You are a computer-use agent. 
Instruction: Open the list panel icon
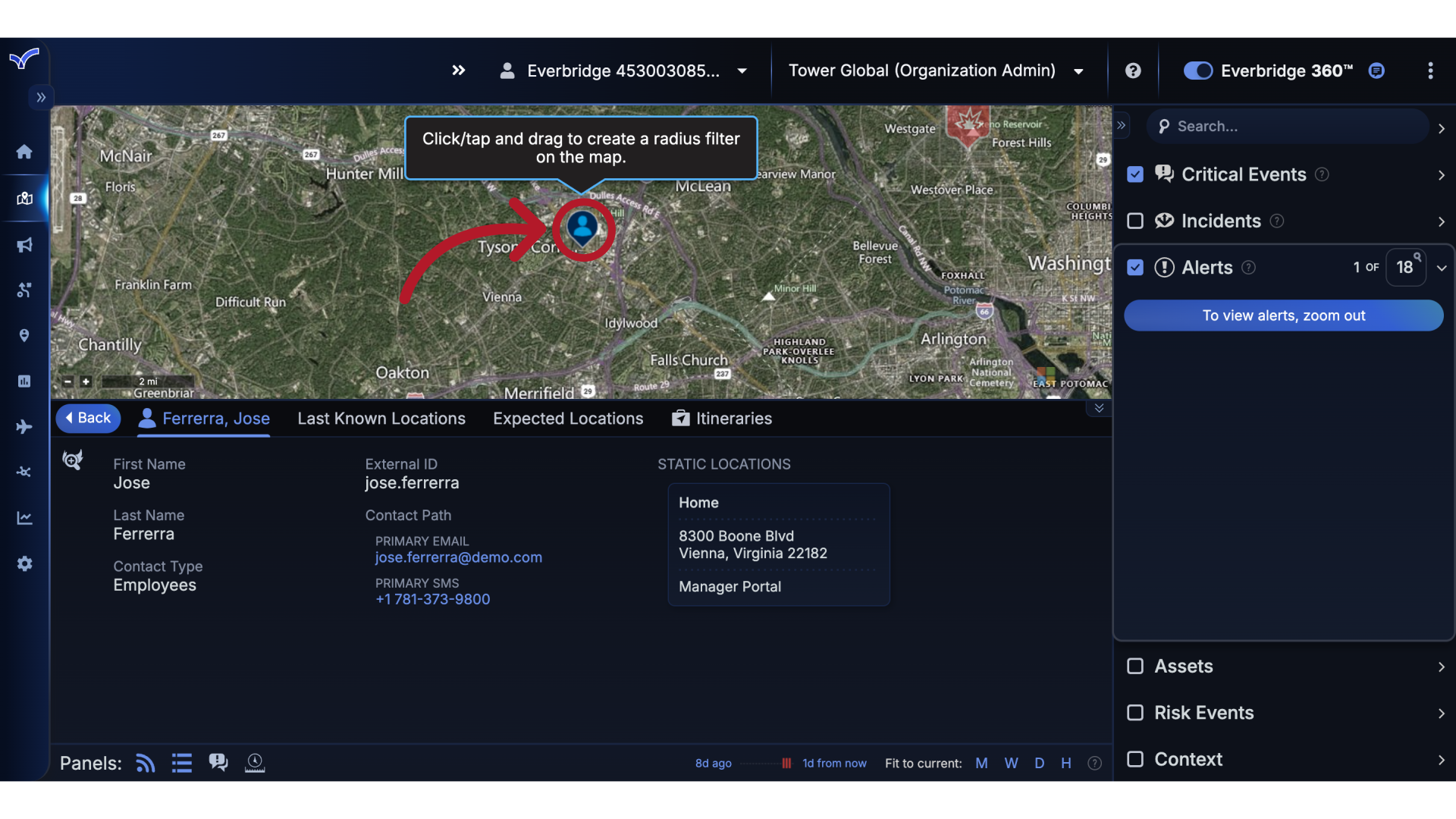[181, 763]
